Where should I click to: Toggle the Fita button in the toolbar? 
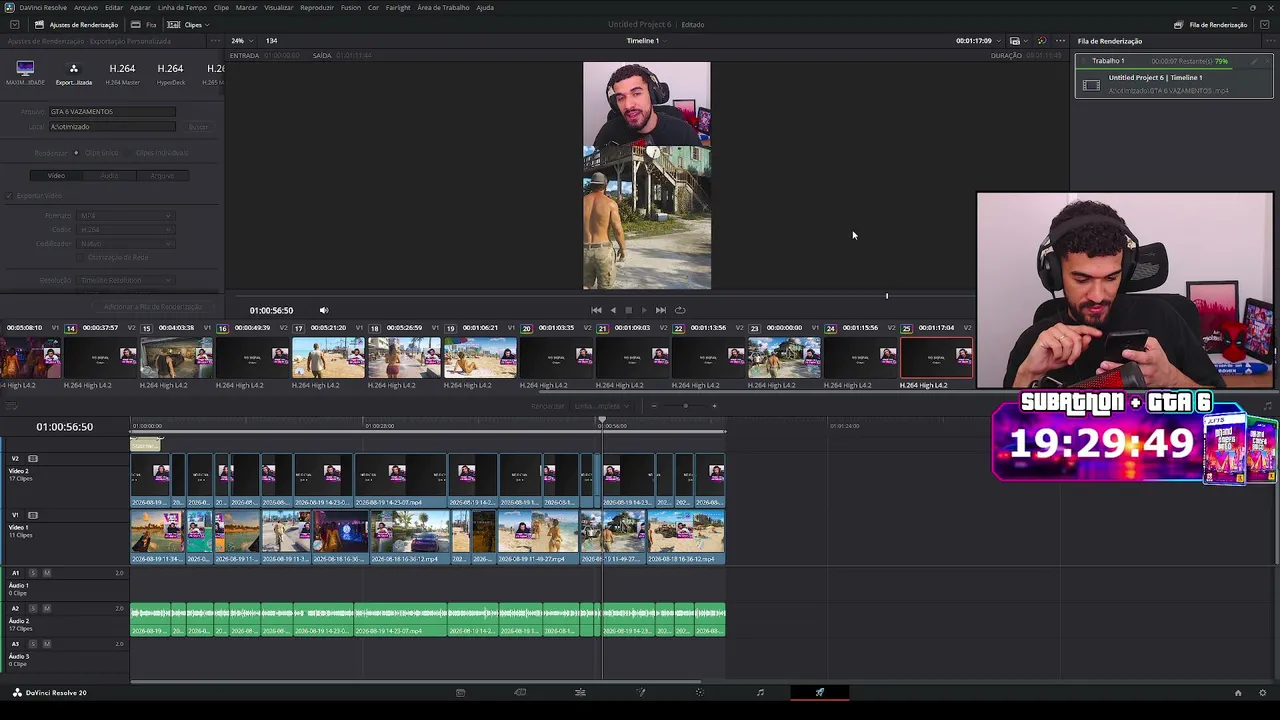(x=144, y=24)
